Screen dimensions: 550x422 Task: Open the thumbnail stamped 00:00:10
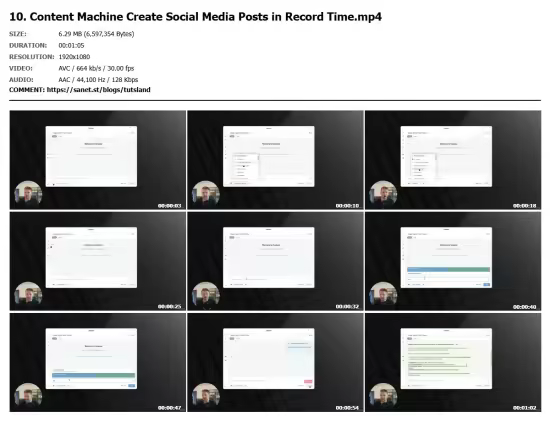coord(275,160)
